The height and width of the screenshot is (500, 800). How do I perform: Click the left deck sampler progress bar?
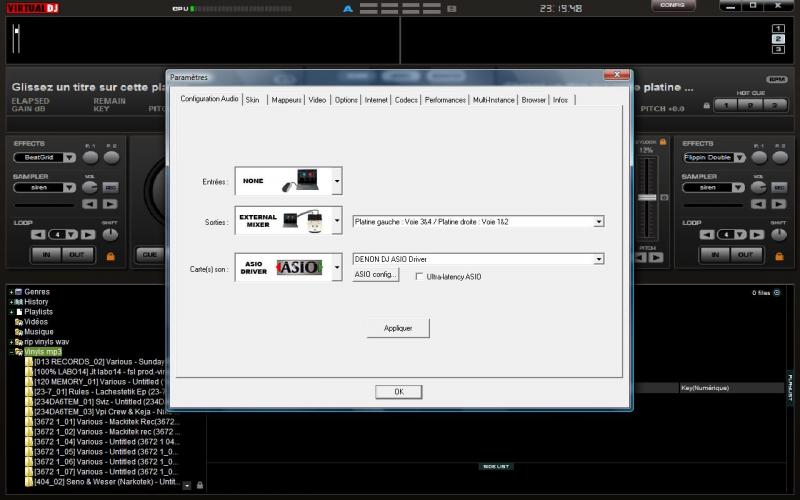44,206
